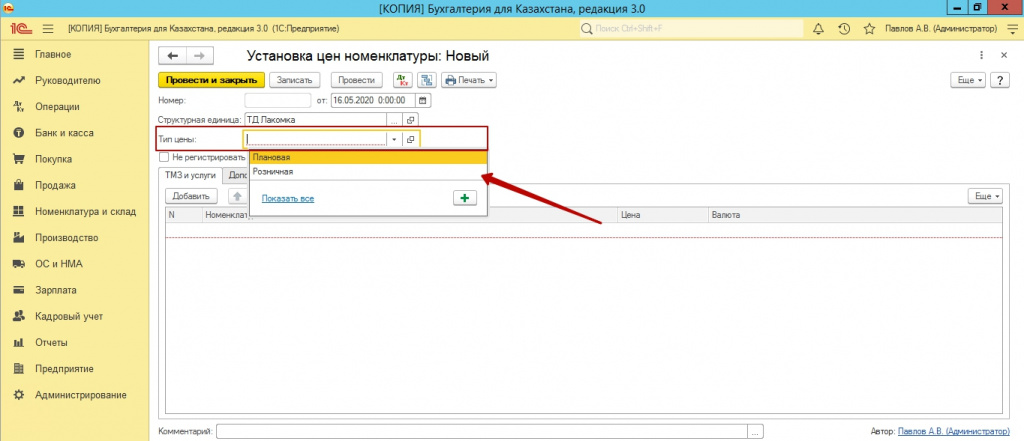Screen dimensions: 1024x441
Task: Click the Тип цены input field
Action: (x=315, y=139)
